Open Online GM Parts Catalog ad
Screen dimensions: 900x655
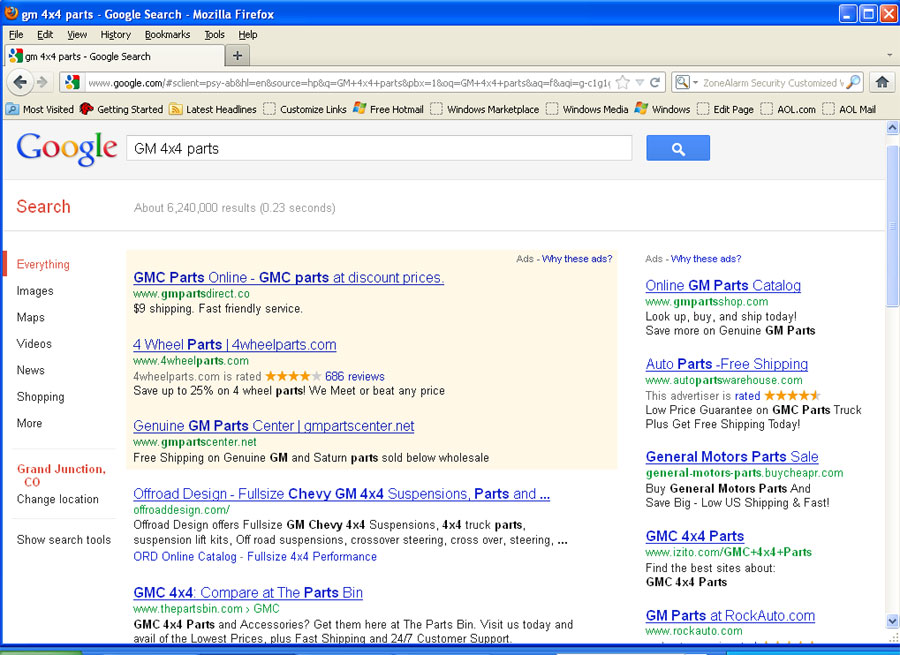(x=723, y=285)
